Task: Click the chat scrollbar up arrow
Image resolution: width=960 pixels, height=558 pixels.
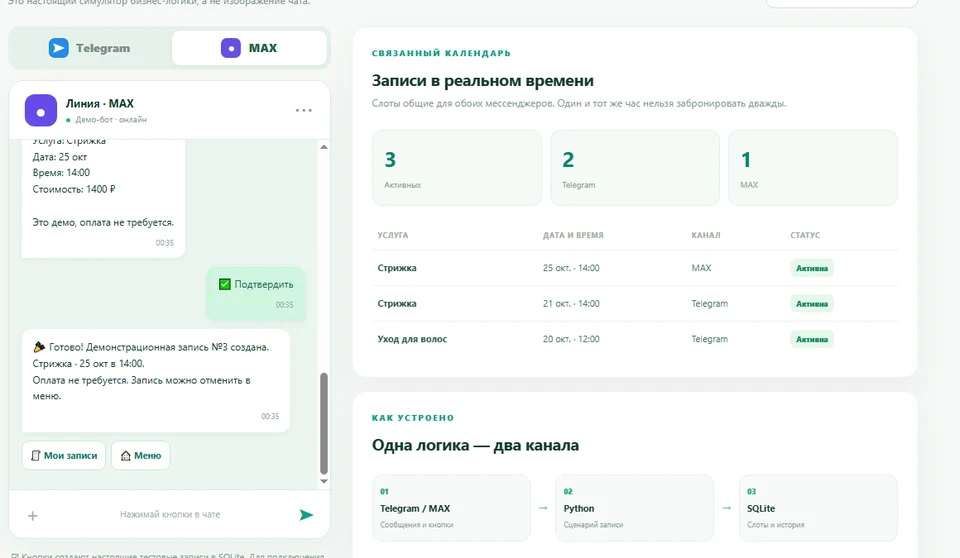Action: click(324, 147)
